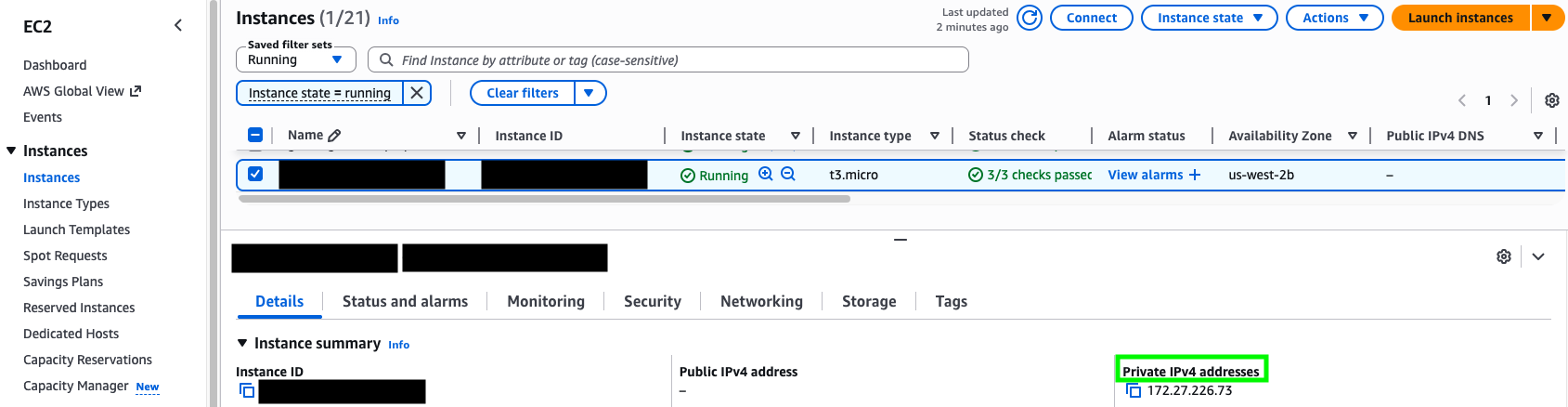1568x407 pixels.
Task: Open the Running saved filter sets dropdown
Action: [295, 59]
